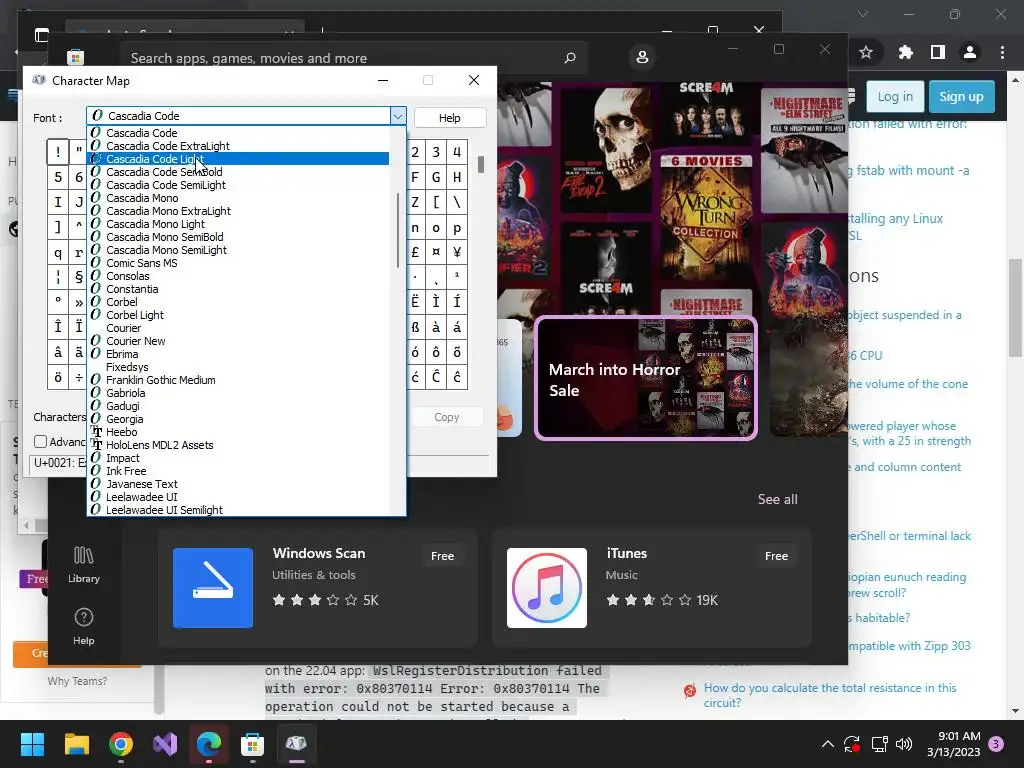
Task: Select Impact font entry
Action: (238, 458)
